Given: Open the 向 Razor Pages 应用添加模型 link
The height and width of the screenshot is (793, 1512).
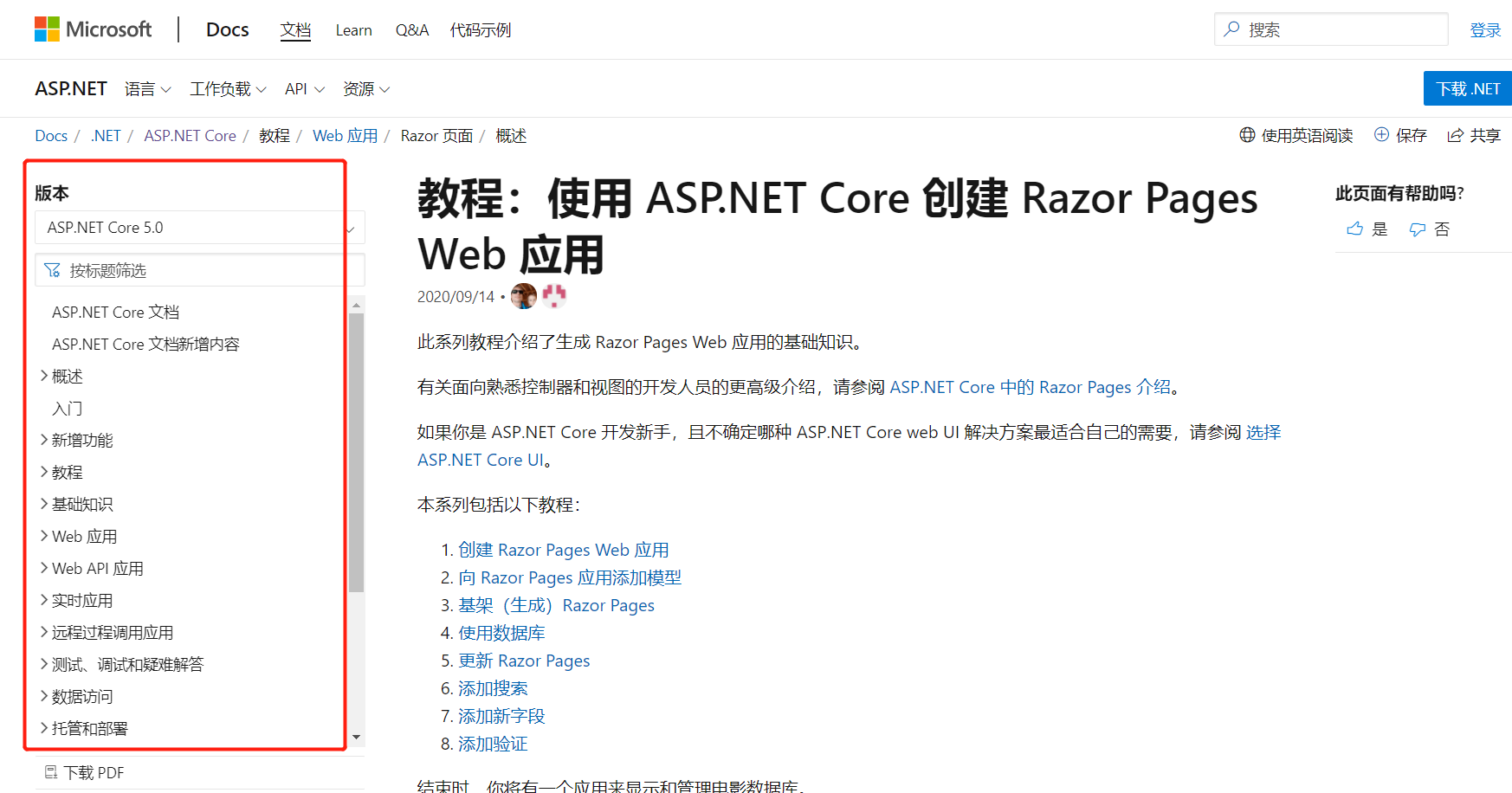Looking at the screenshot, I should click(x=570, y=577).
